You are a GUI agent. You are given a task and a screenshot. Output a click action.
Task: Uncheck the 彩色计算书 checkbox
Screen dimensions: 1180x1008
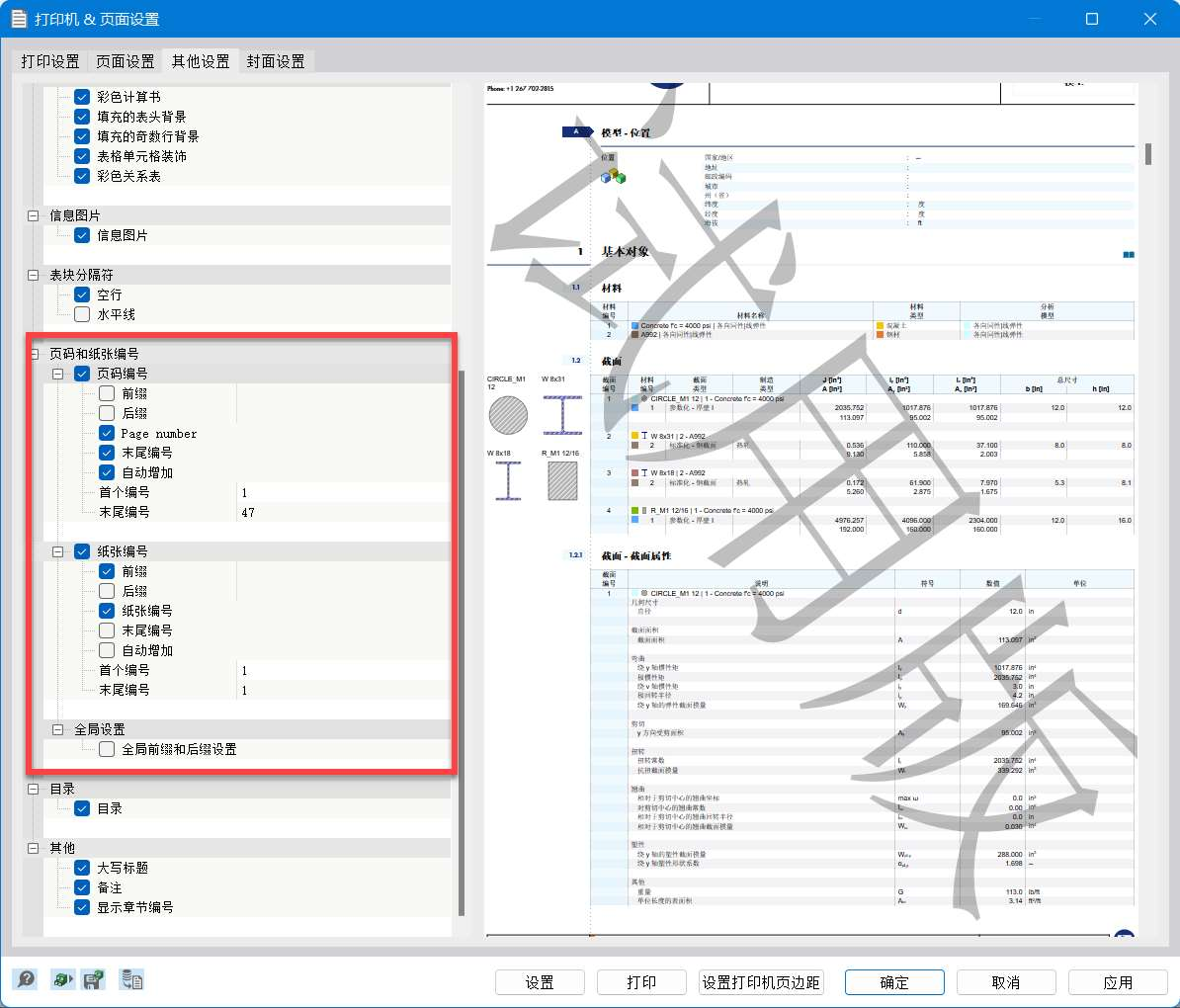pos(83,97)
